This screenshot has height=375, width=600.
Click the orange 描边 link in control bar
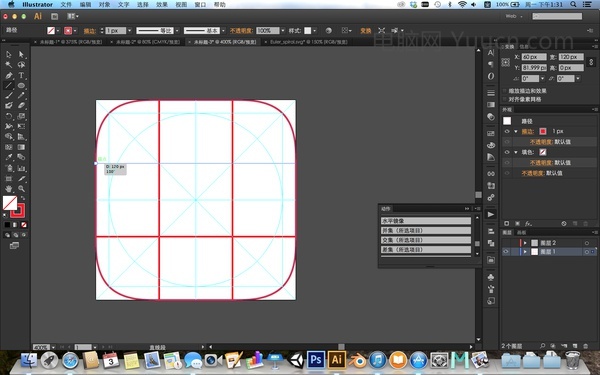coord(90,31)
